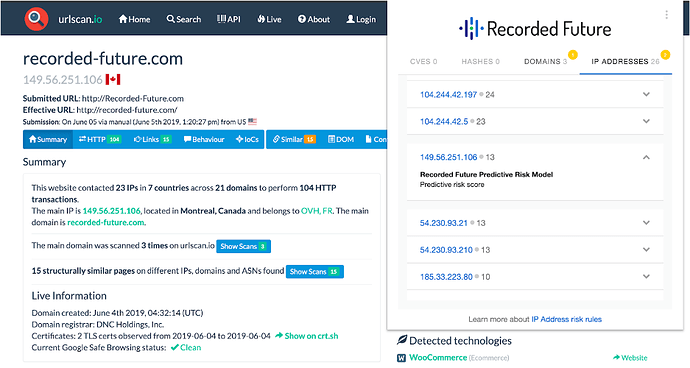The height and width of the screenshot is (368, 690).
Task: Click IP link 185.33.223.80
Action: [446, 277]
